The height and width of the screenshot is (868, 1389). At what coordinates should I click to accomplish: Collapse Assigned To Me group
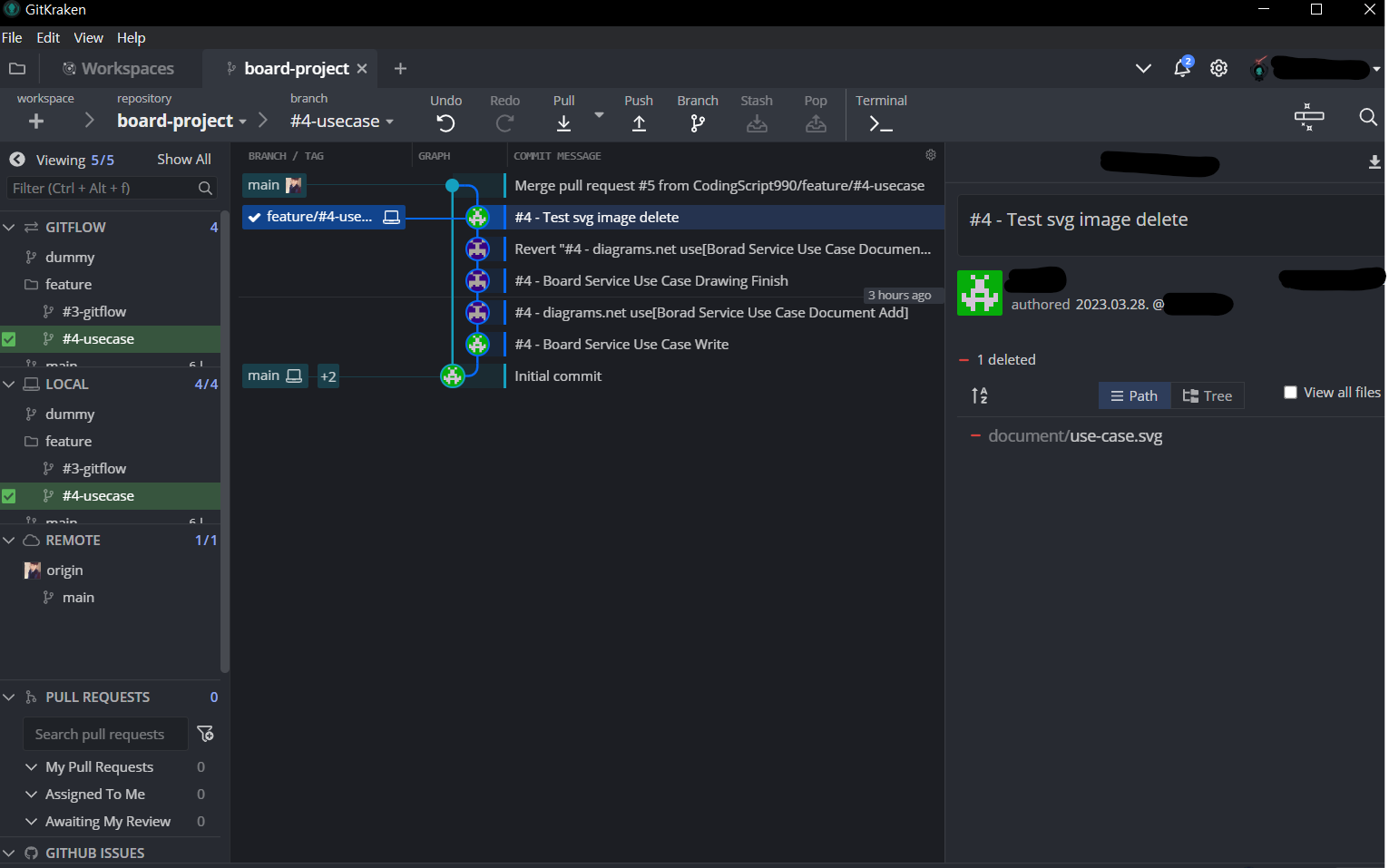[32, 795]
